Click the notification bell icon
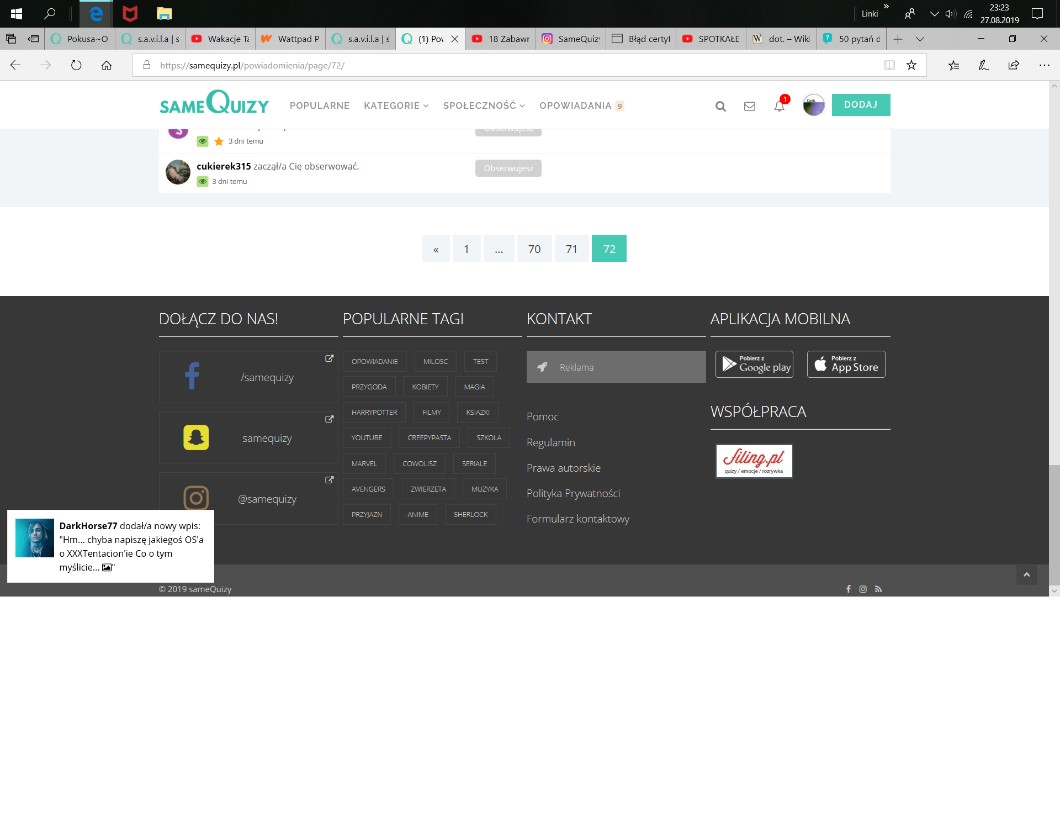 click(x=779, y=106)
